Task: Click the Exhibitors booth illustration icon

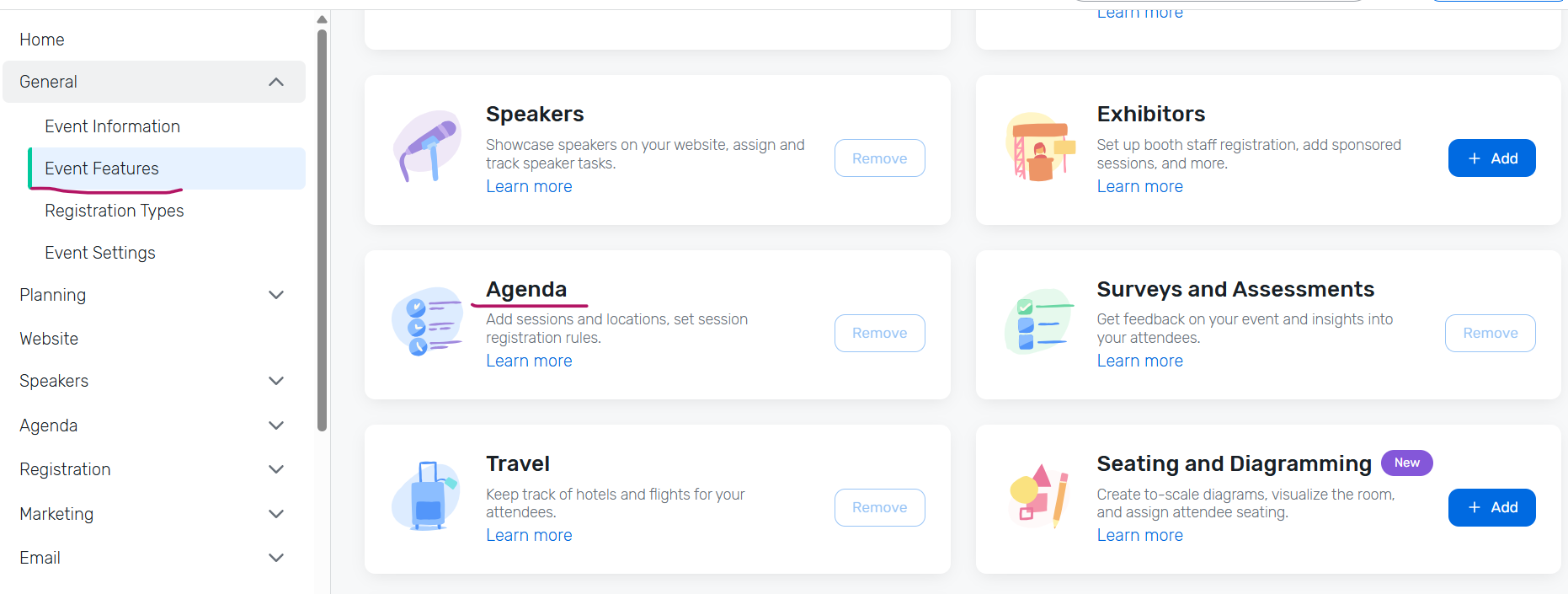Action: (1040, 147)
